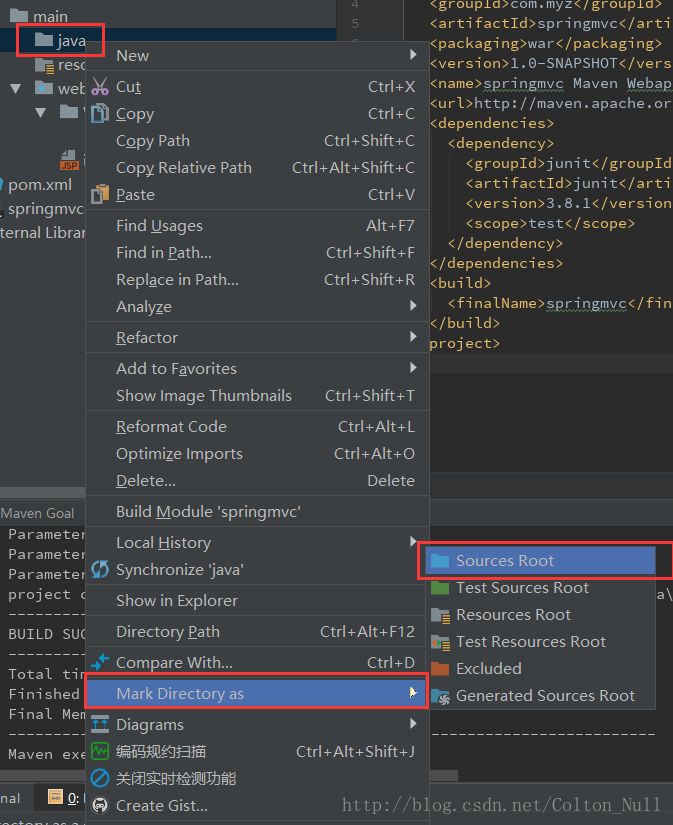
Task: Click the main folder icon in tree
Action: (19, 16)
